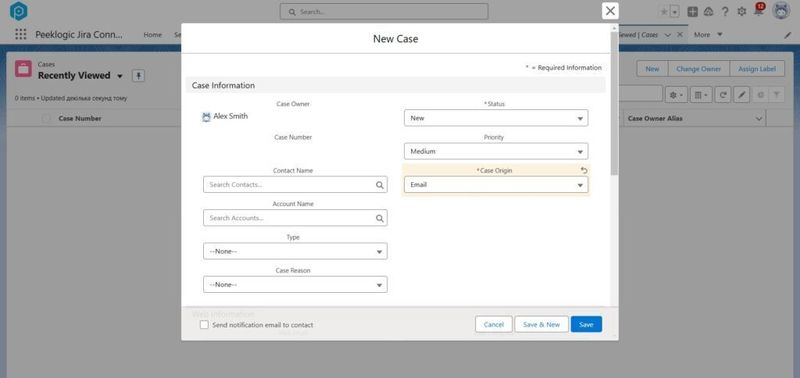This screenshot has height=378, width=800.
Task: Enable Send notification email to contact
Action: pos(204,325)
